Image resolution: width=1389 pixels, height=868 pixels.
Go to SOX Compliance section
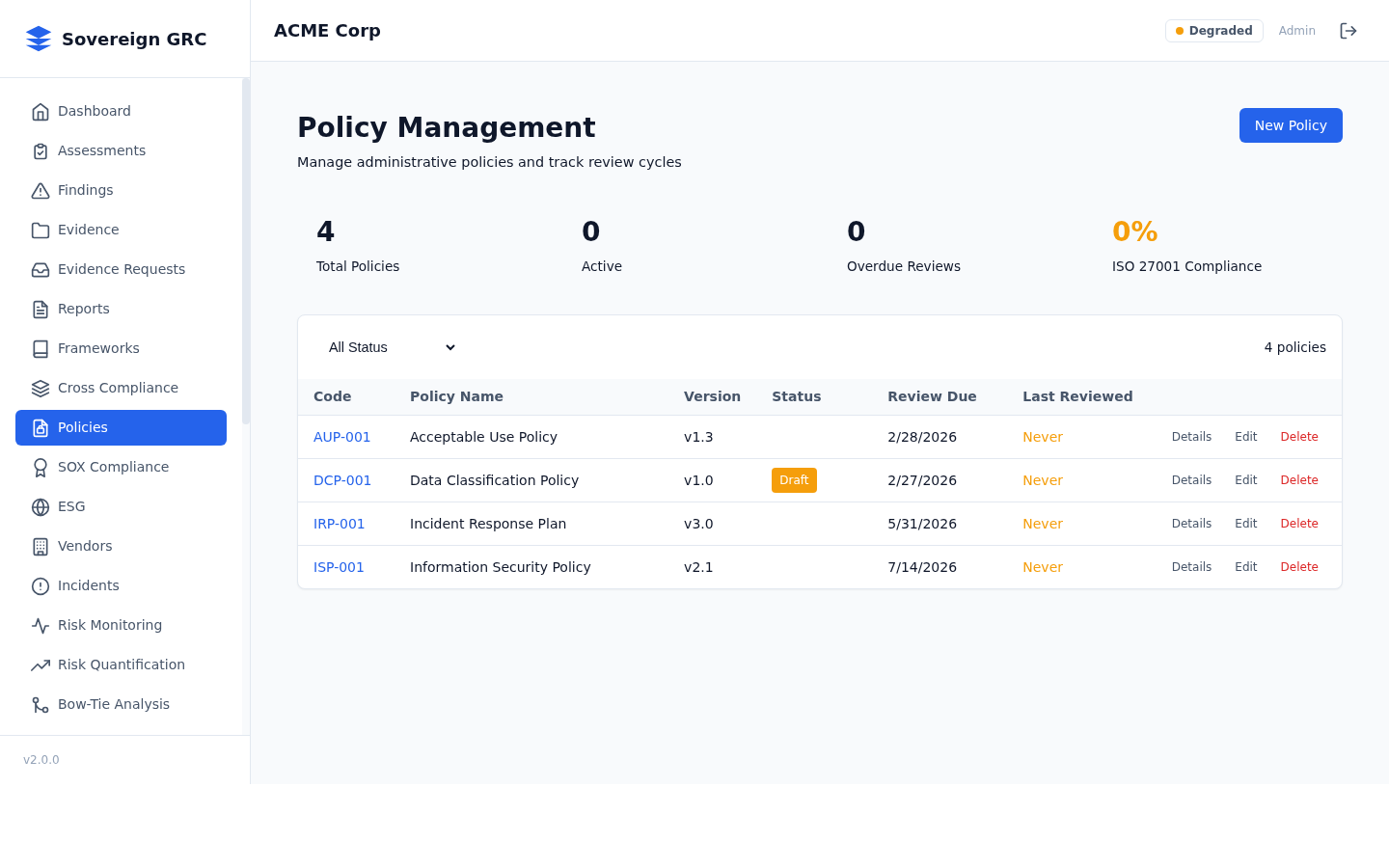113,467
